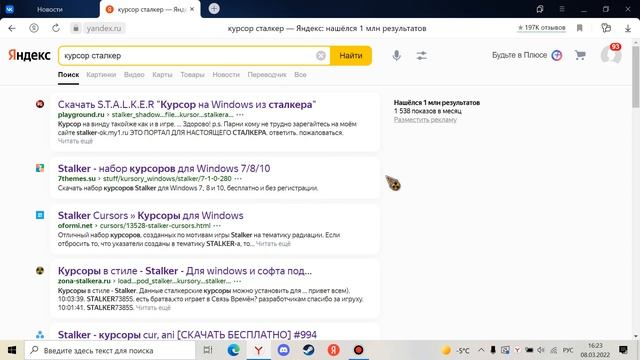Screen dimensions: 640x360
Task: Go back with the browser back arrow
Action: pyautogui.click(x=12, y=28)
